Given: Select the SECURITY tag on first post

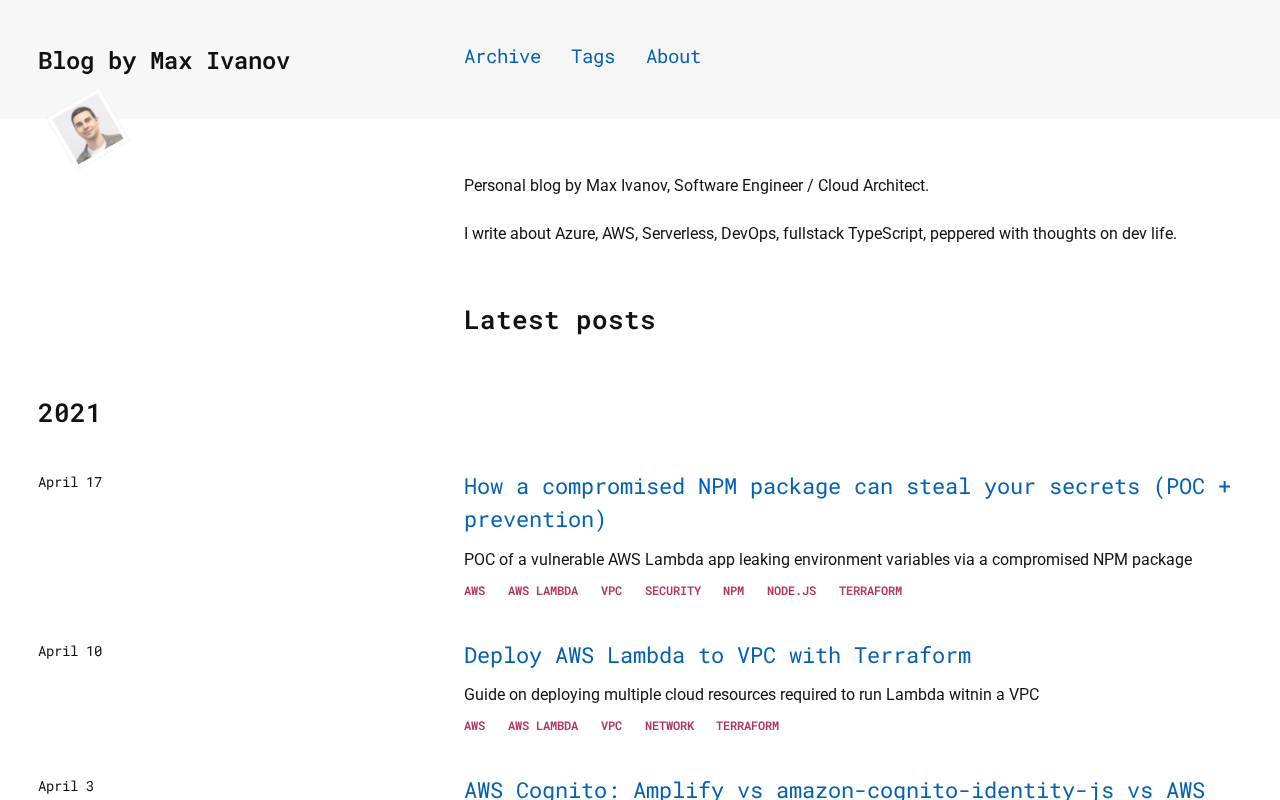Looking at the screenshot, I should tap(673, 591).
